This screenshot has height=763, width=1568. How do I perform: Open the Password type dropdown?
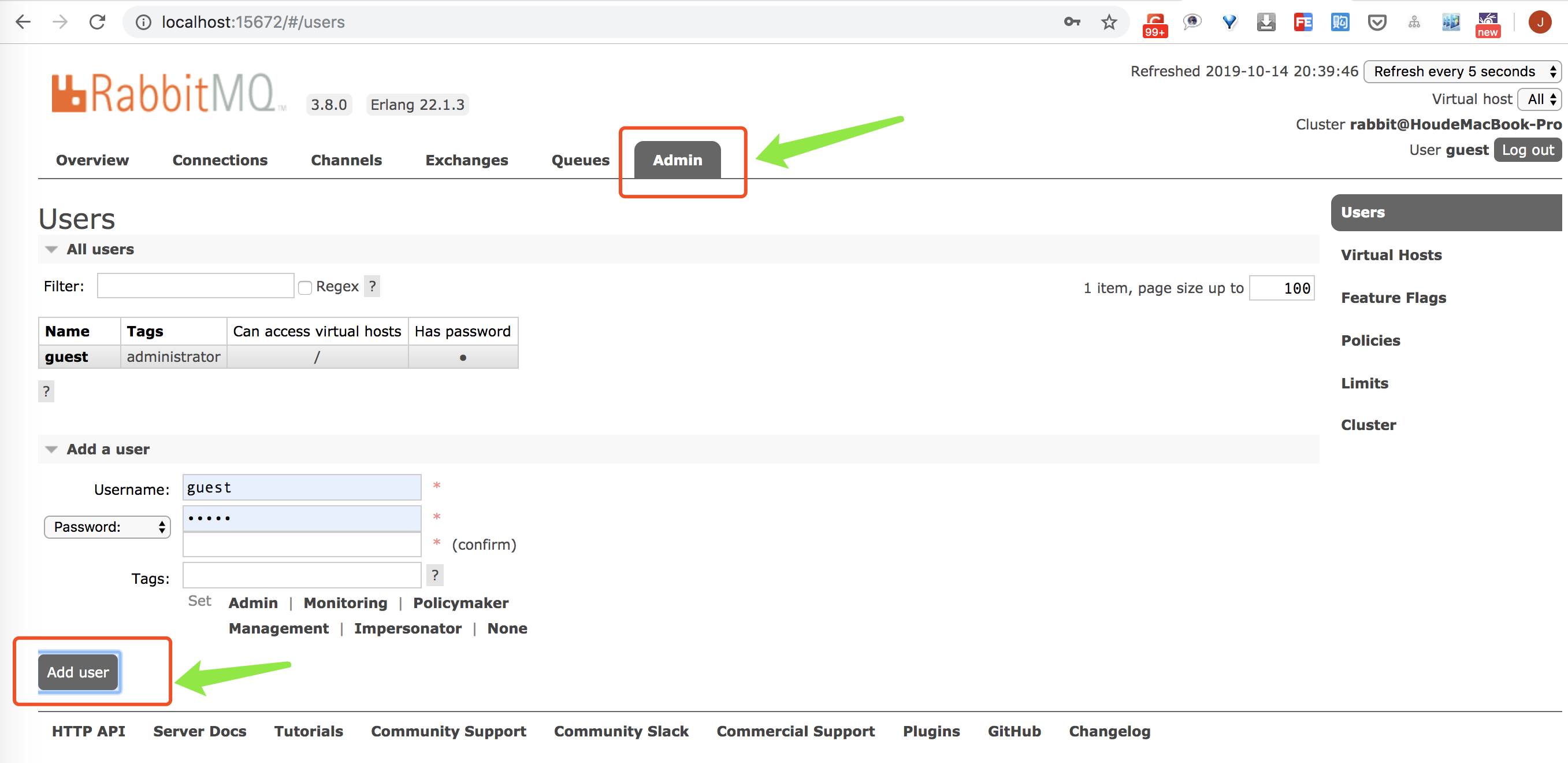107,527
